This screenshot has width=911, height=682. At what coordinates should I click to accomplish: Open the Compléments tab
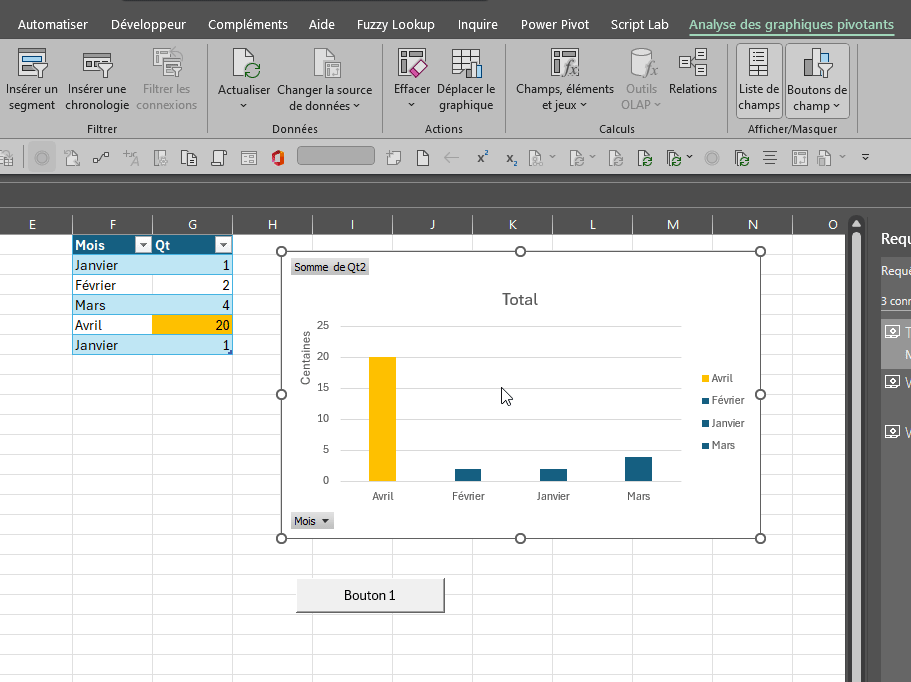[x=248, y=24]
